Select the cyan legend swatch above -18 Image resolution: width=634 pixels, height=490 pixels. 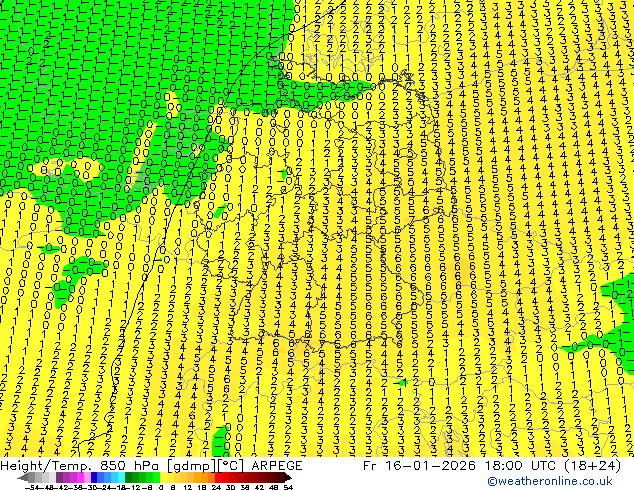(x=121, y=477)
